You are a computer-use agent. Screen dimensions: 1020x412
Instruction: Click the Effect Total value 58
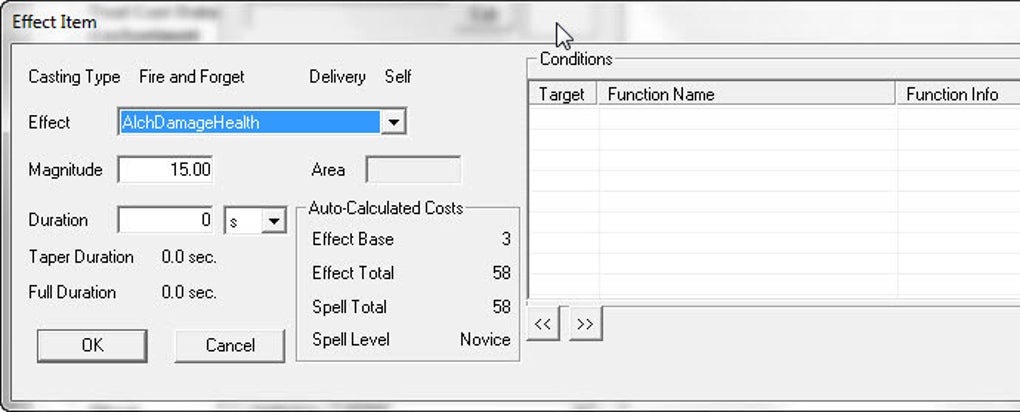tap(502, 273)
